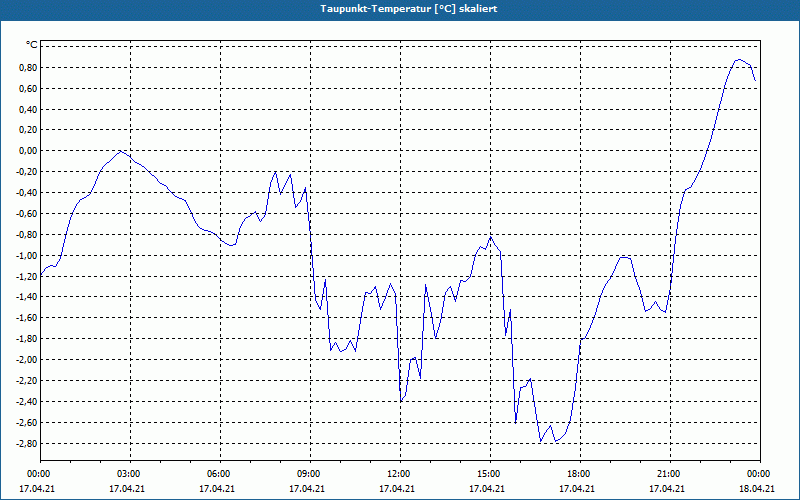Select the 18:00 time label
800x500 pixels.
[581, 474]
